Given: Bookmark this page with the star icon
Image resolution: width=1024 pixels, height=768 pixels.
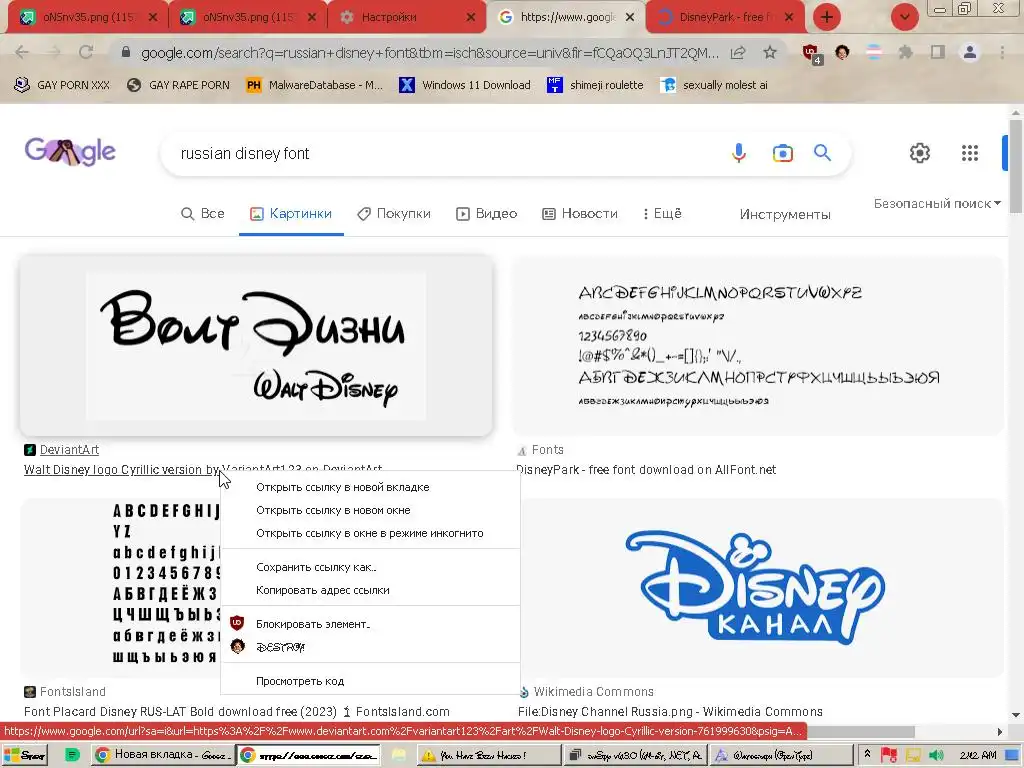Looking at the screenshot, I should (x=770, y=53).
